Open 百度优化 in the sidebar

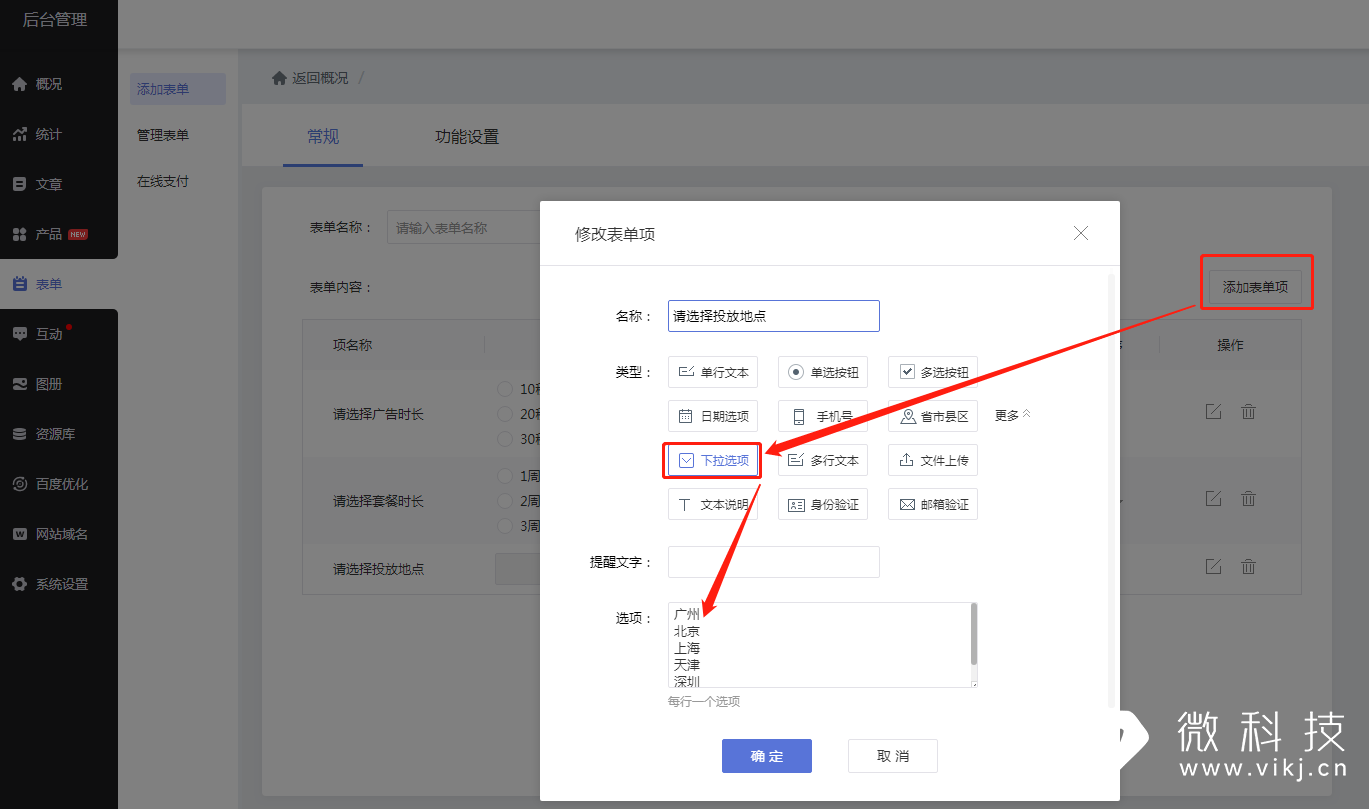60,484
